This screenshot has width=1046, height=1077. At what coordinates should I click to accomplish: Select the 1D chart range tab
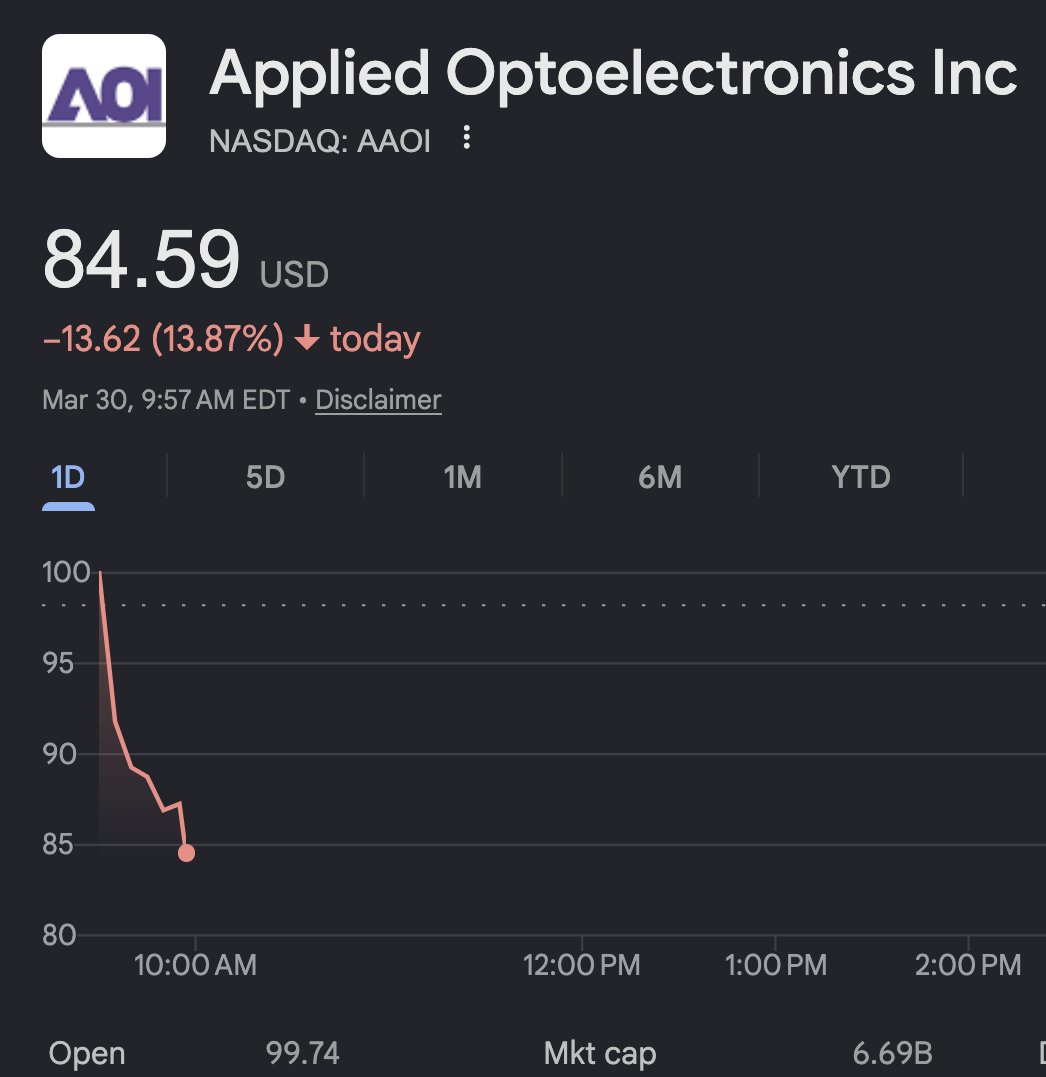pos(68,478)
